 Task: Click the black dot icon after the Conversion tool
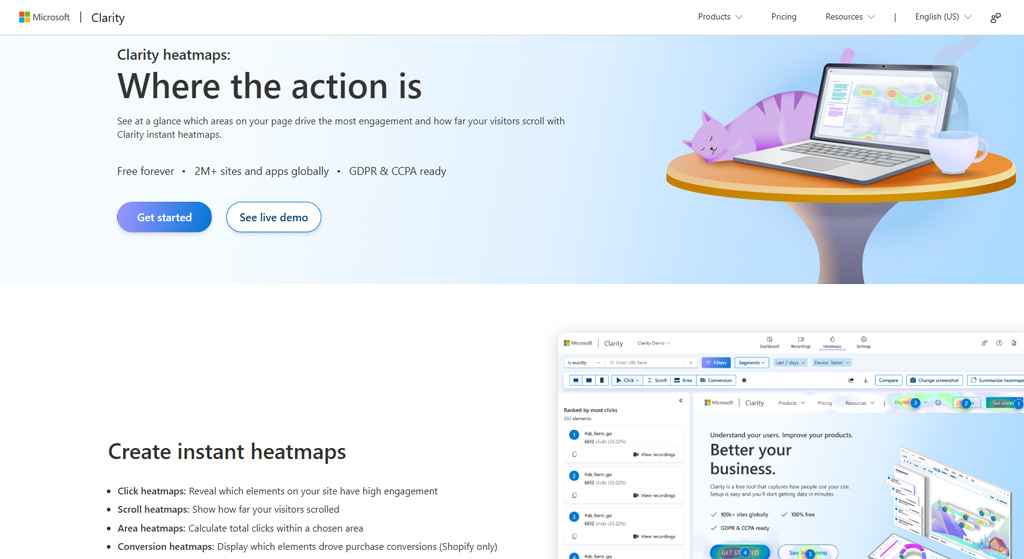click(744, 380)
